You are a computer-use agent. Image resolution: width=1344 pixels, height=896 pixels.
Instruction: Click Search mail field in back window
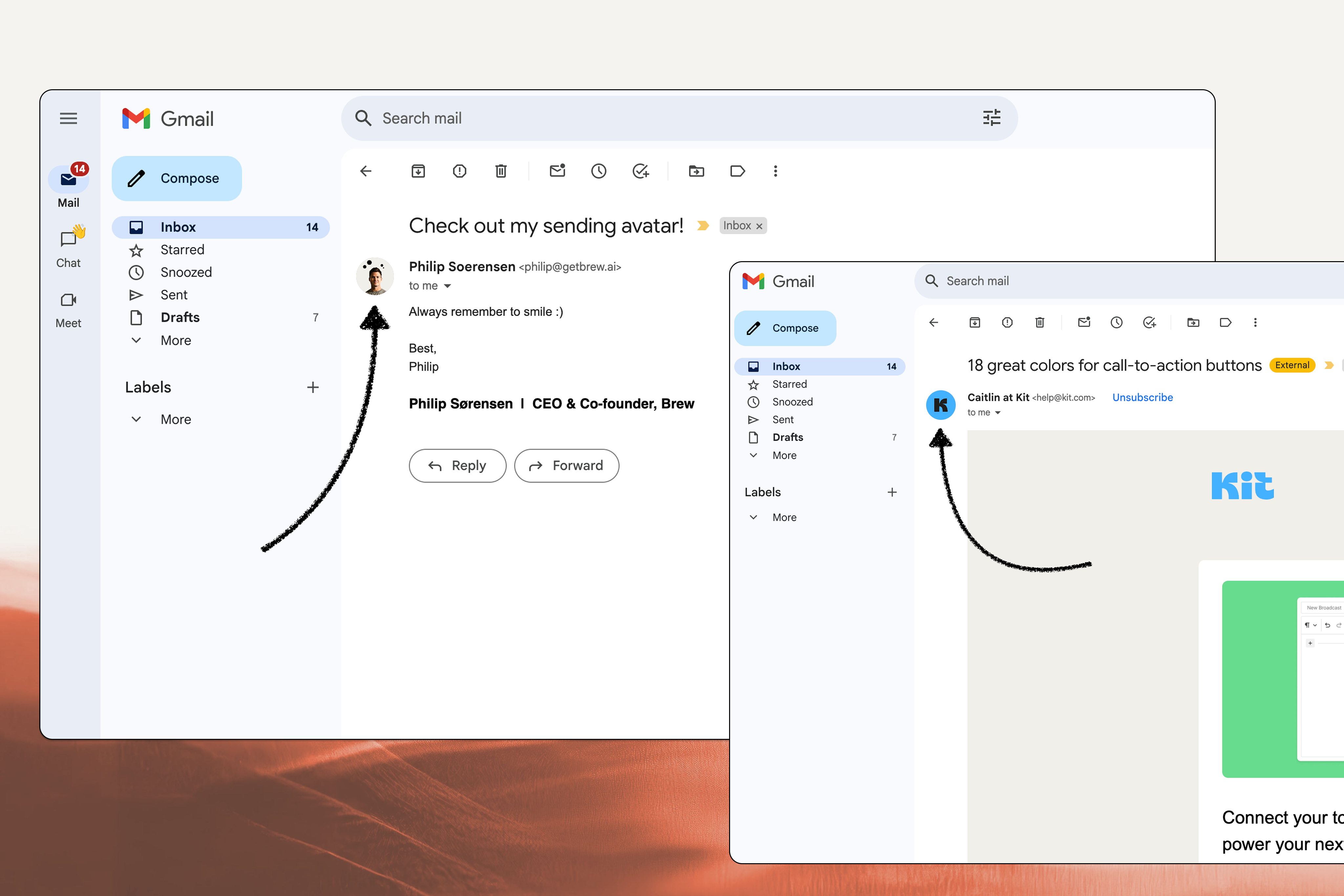679,118
